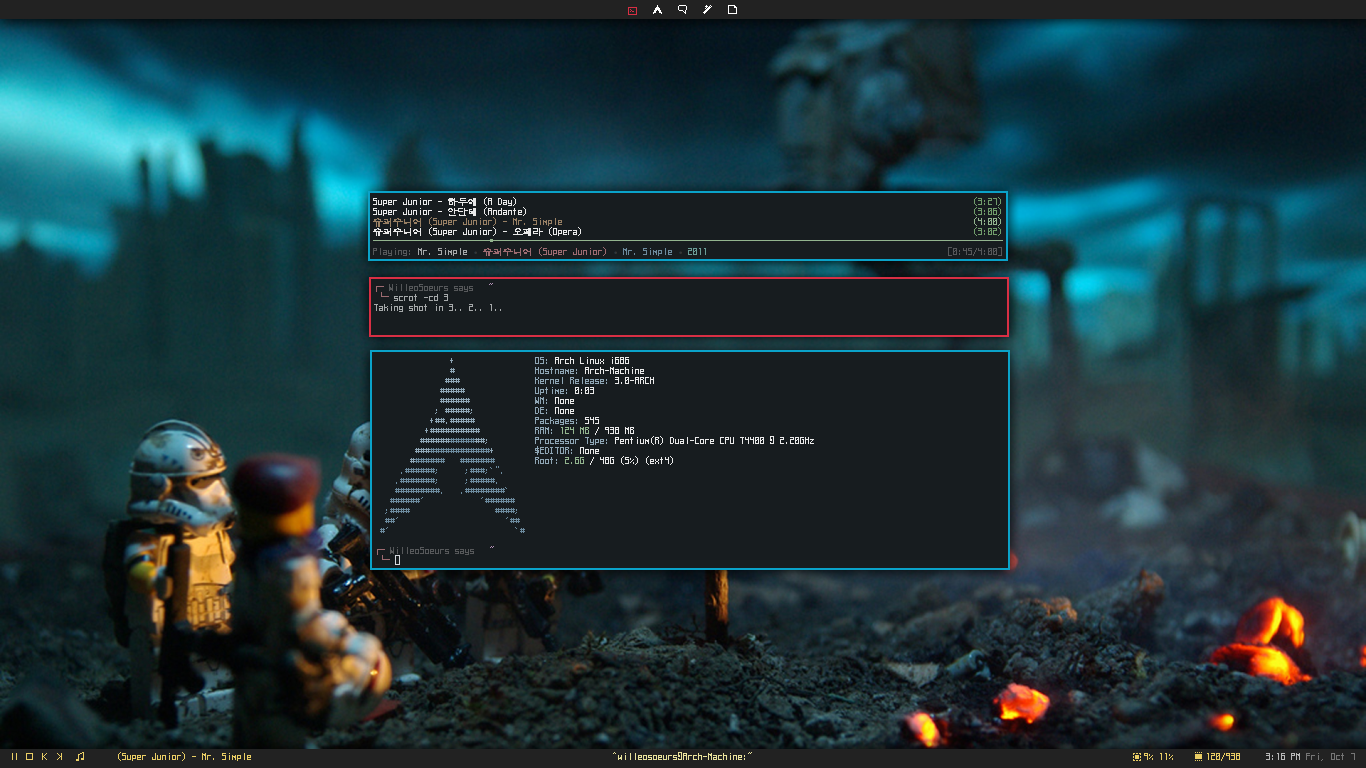
Task: Skip to the previous track
Action: tap(45, 756)
